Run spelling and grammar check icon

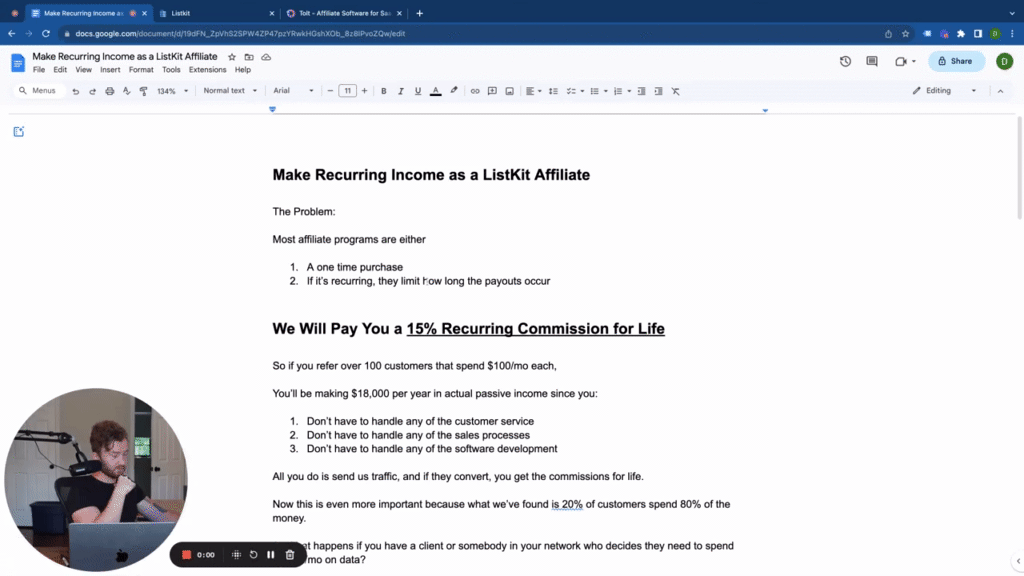[127, 91]
